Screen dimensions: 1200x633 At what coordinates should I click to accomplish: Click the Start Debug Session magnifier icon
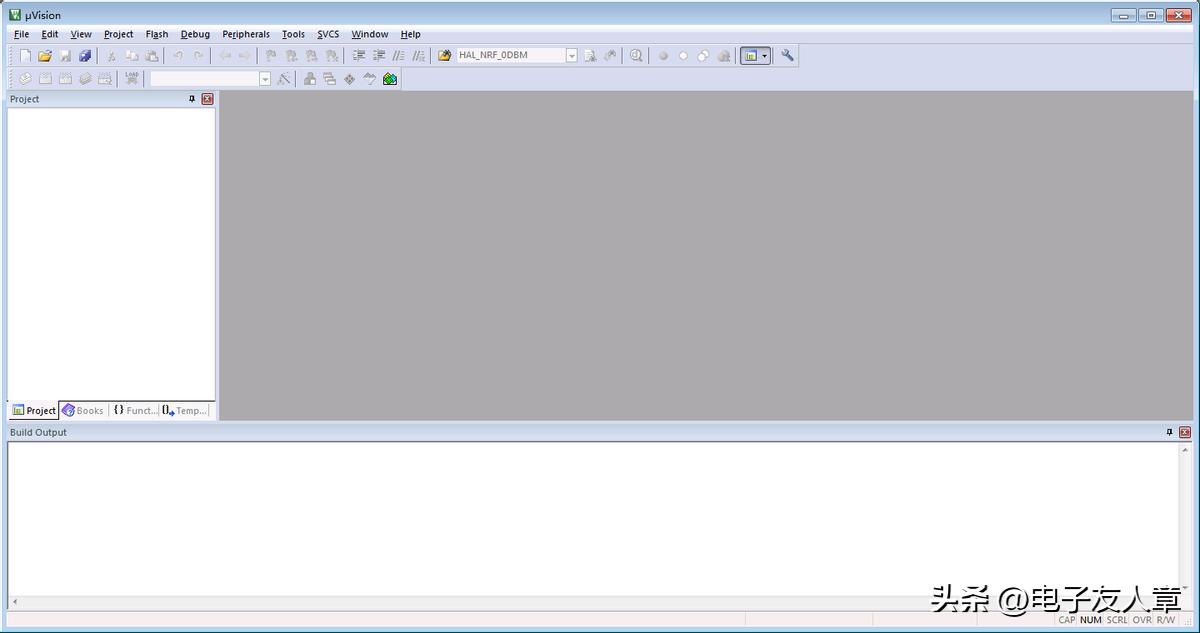pyautogui.click(x=636, y=56)
